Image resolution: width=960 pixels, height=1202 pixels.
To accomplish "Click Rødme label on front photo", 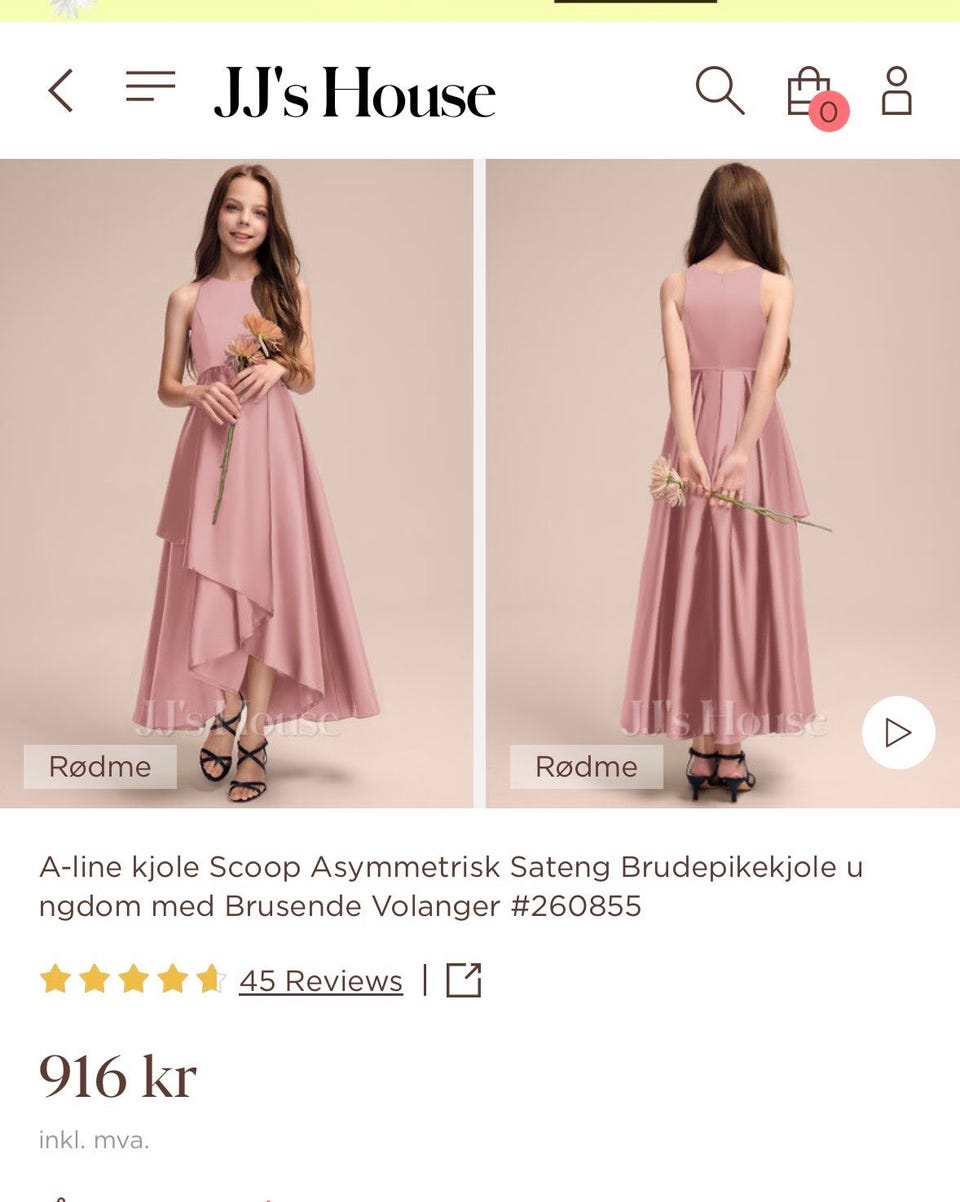I will (x=100, y=767).
